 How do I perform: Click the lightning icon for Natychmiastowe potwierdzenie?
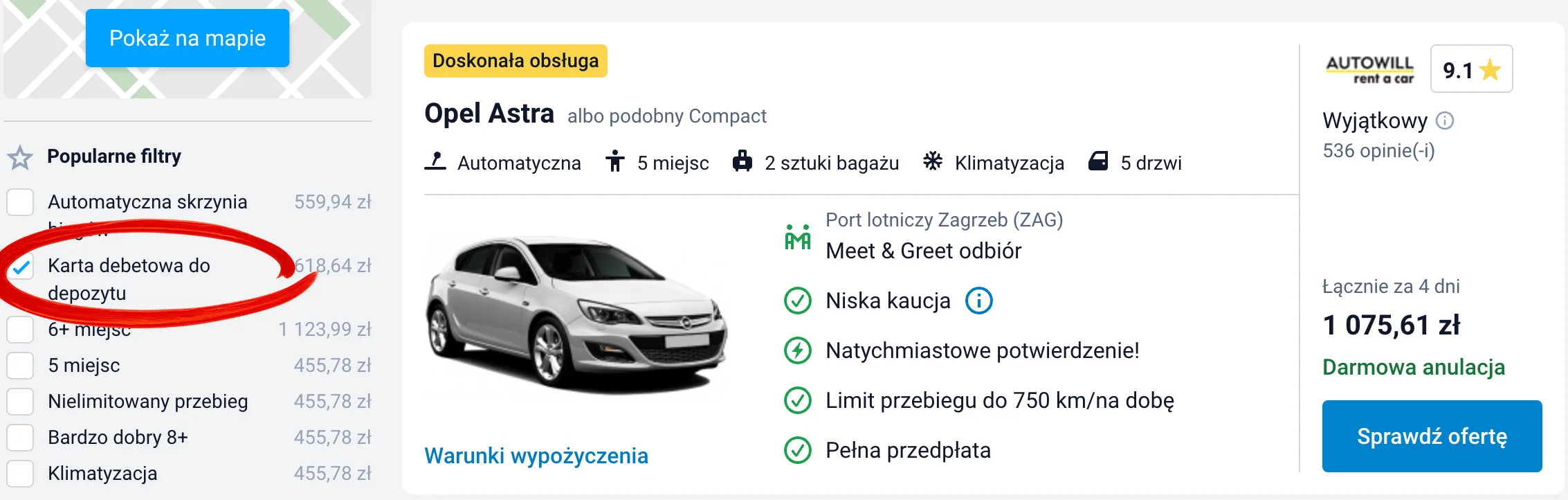pos(799,350)
